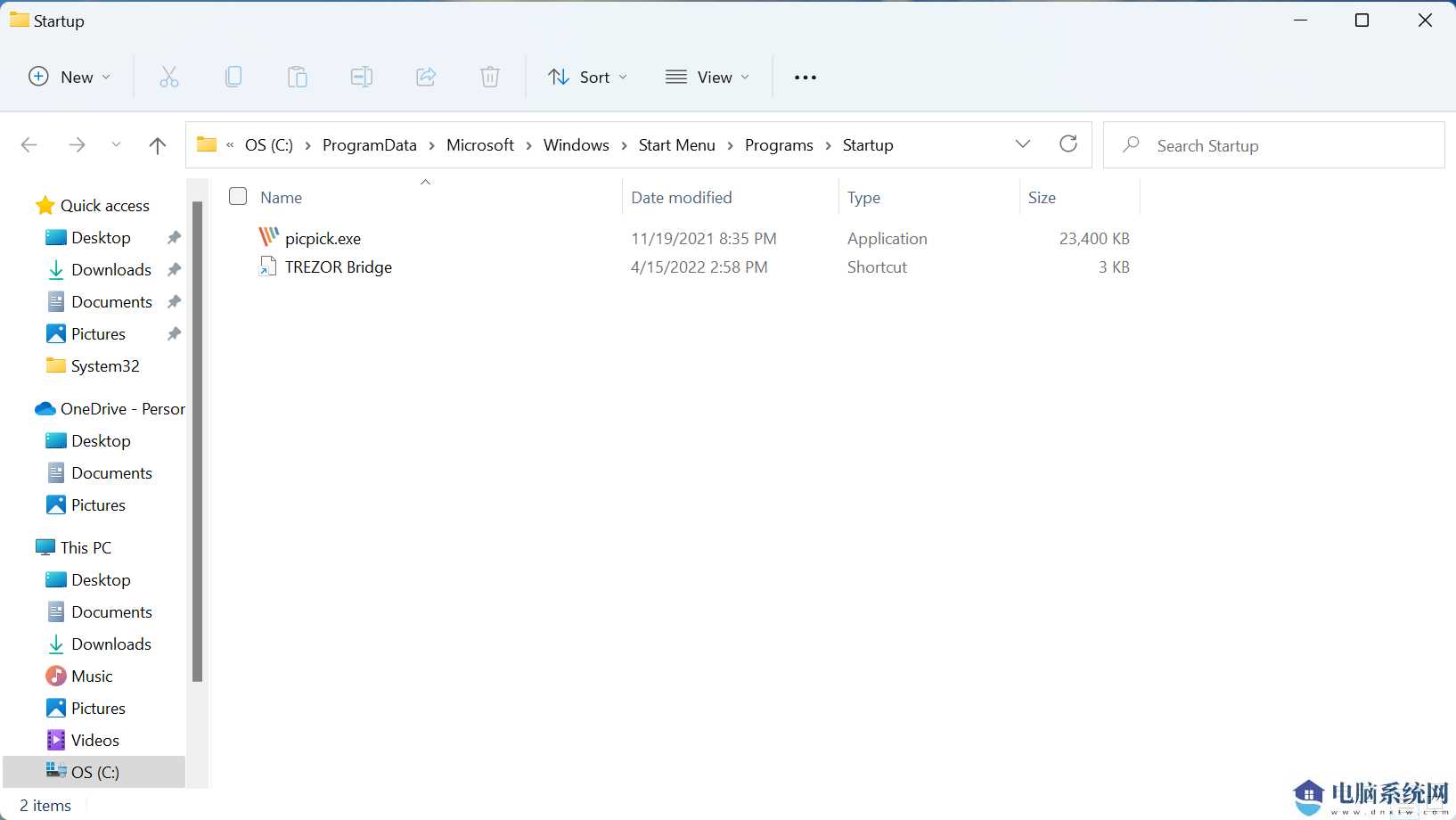Click Programs breadcrumb segment

(780, 145)
